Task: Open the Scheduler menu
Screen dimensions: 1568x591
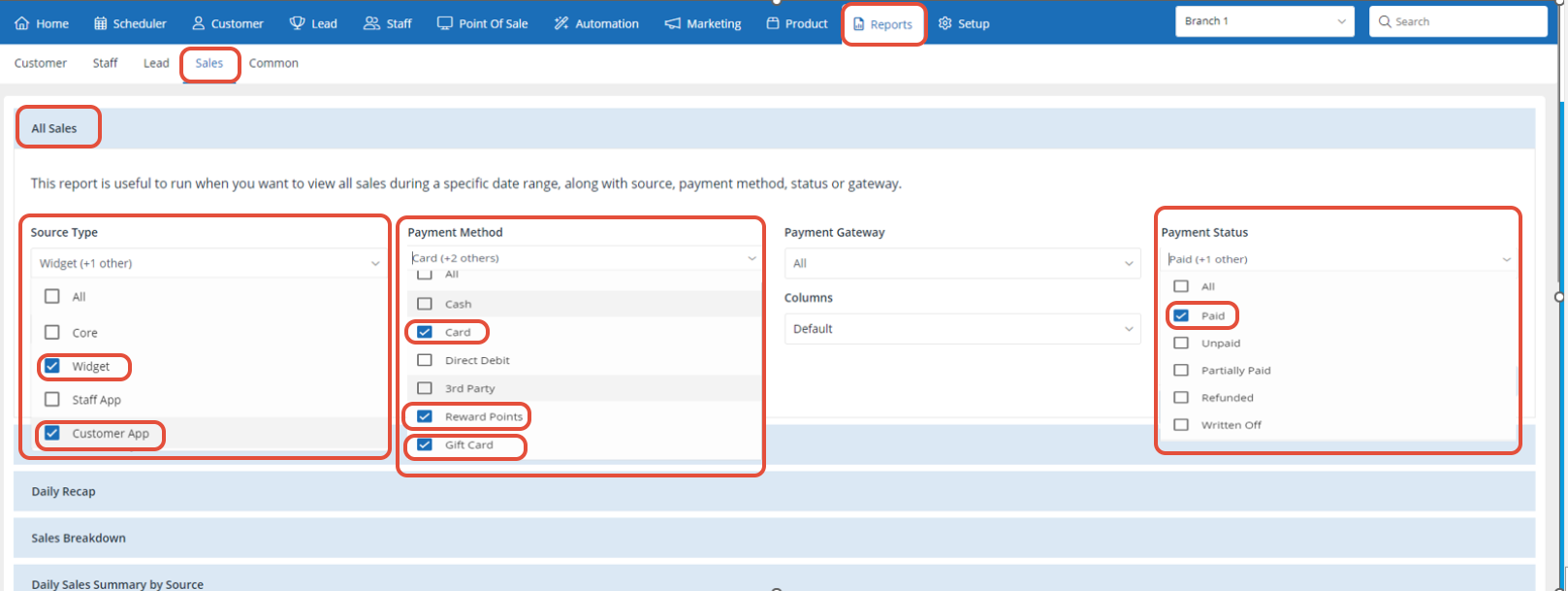Action: click(x=130, y=23)
